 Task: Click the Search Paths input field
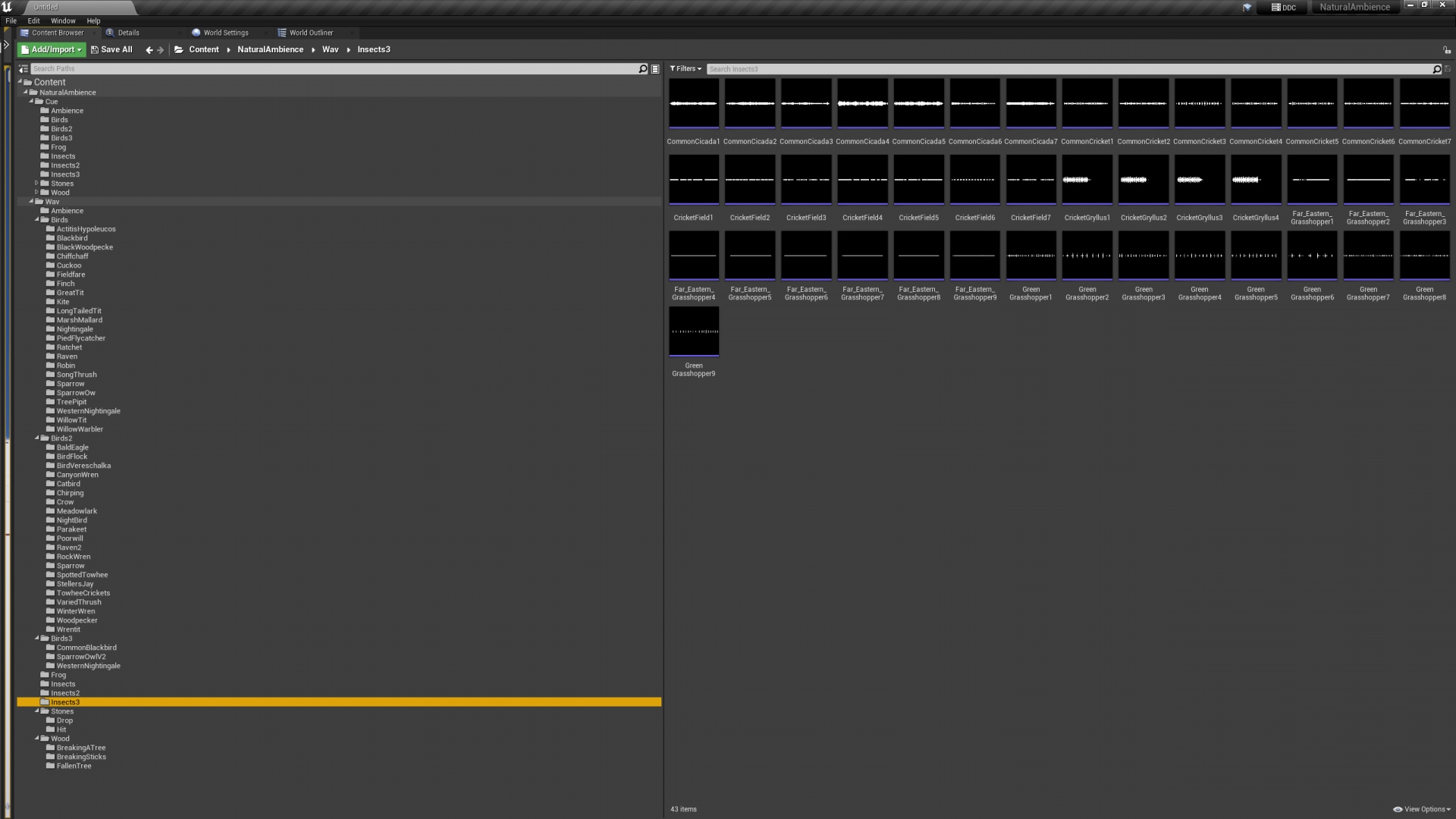point(334,69)
